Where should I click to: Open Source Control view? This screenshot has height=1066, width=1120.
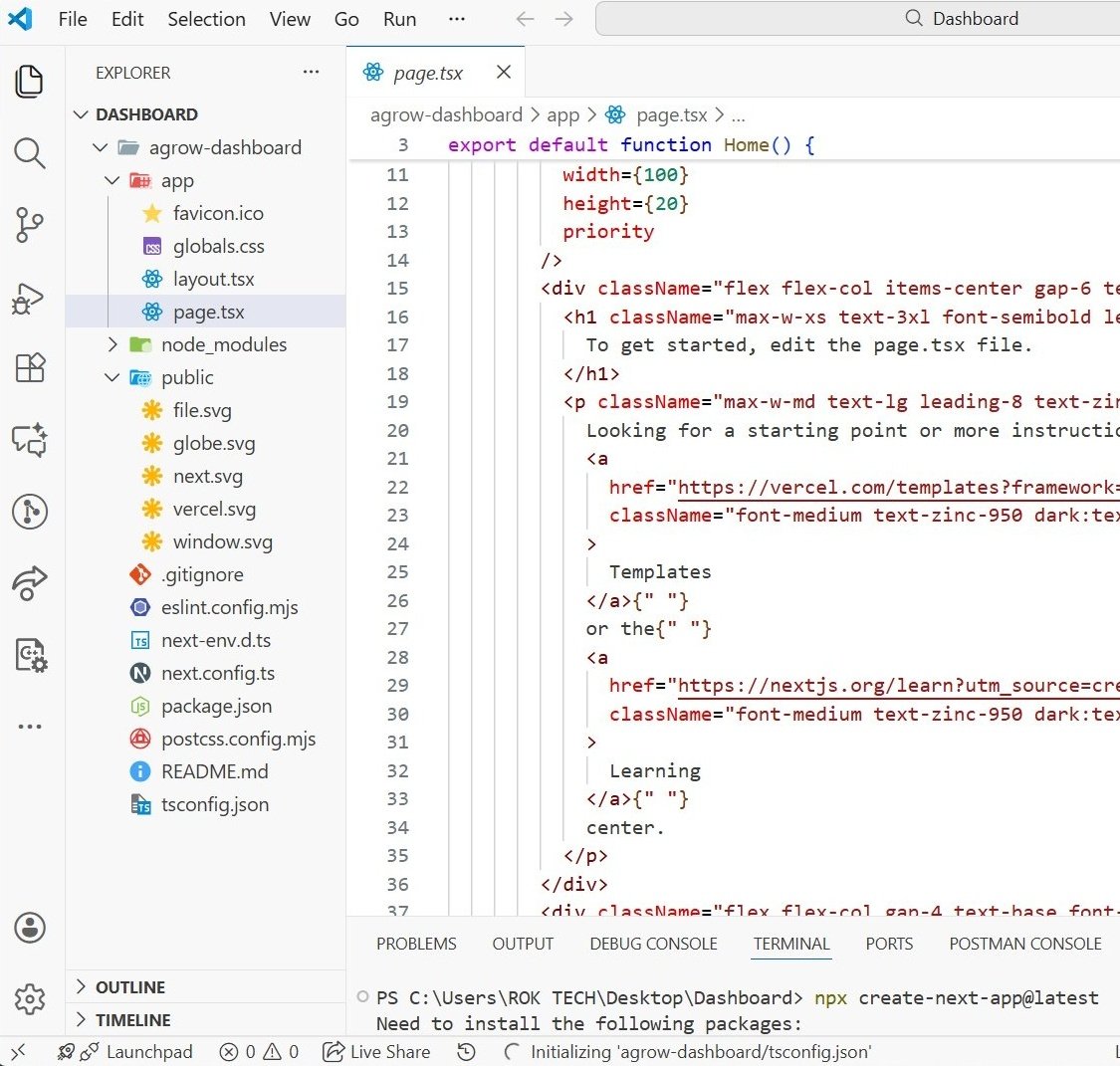[29, 225]
